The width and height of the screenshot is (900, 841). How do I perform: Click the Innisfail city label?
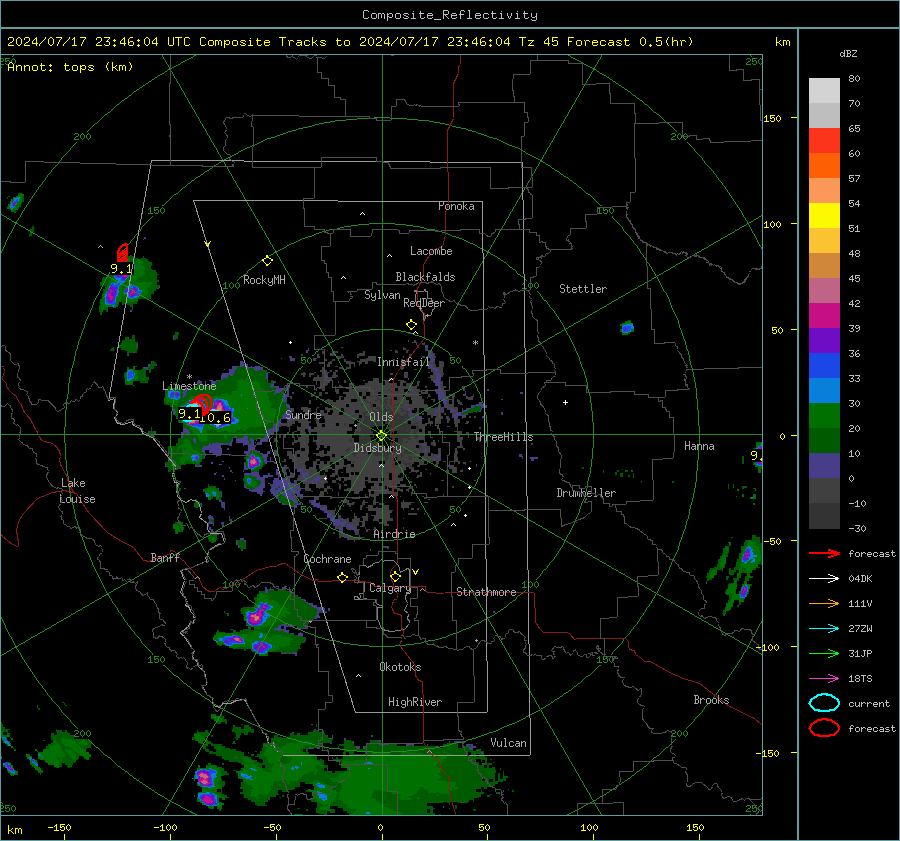403,362
